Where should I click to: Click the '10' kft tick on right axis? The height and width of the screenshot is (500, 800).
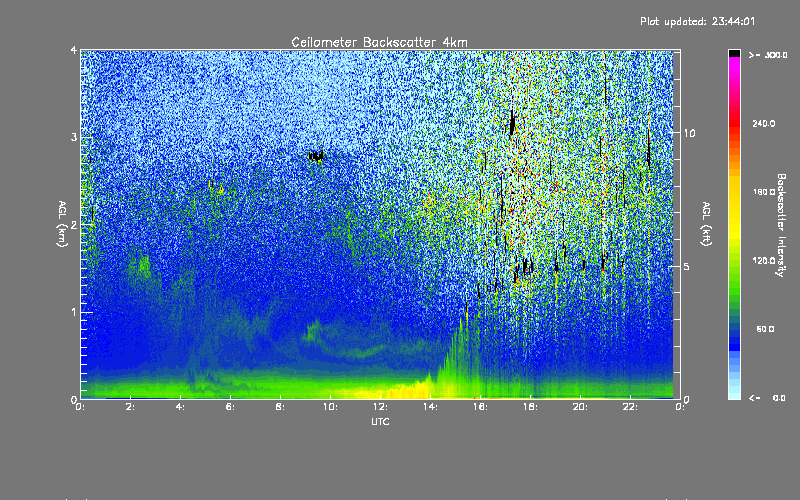point(689,134)
